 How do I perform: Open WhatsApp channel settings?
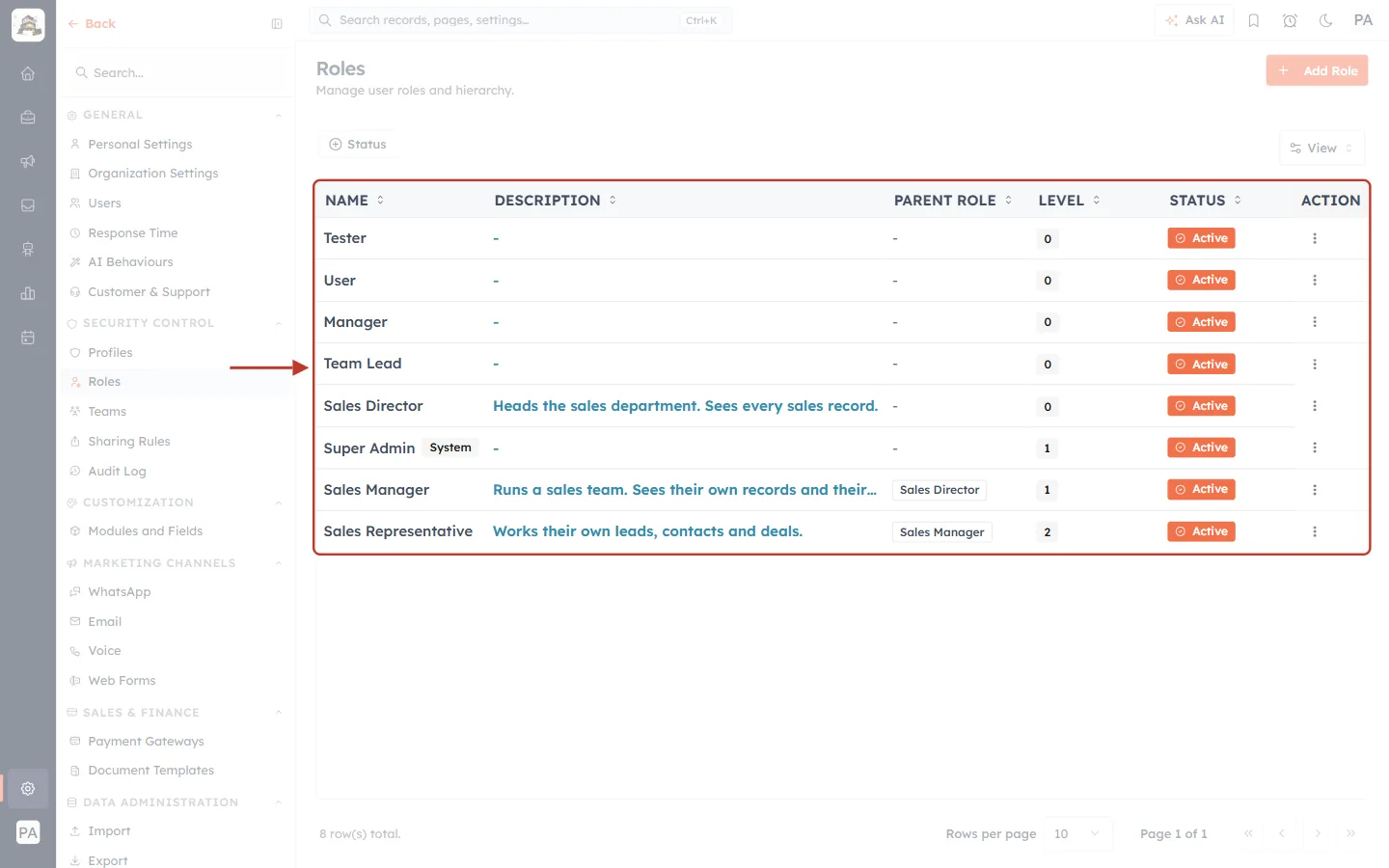pyautogui.click(x=119, y=592)
